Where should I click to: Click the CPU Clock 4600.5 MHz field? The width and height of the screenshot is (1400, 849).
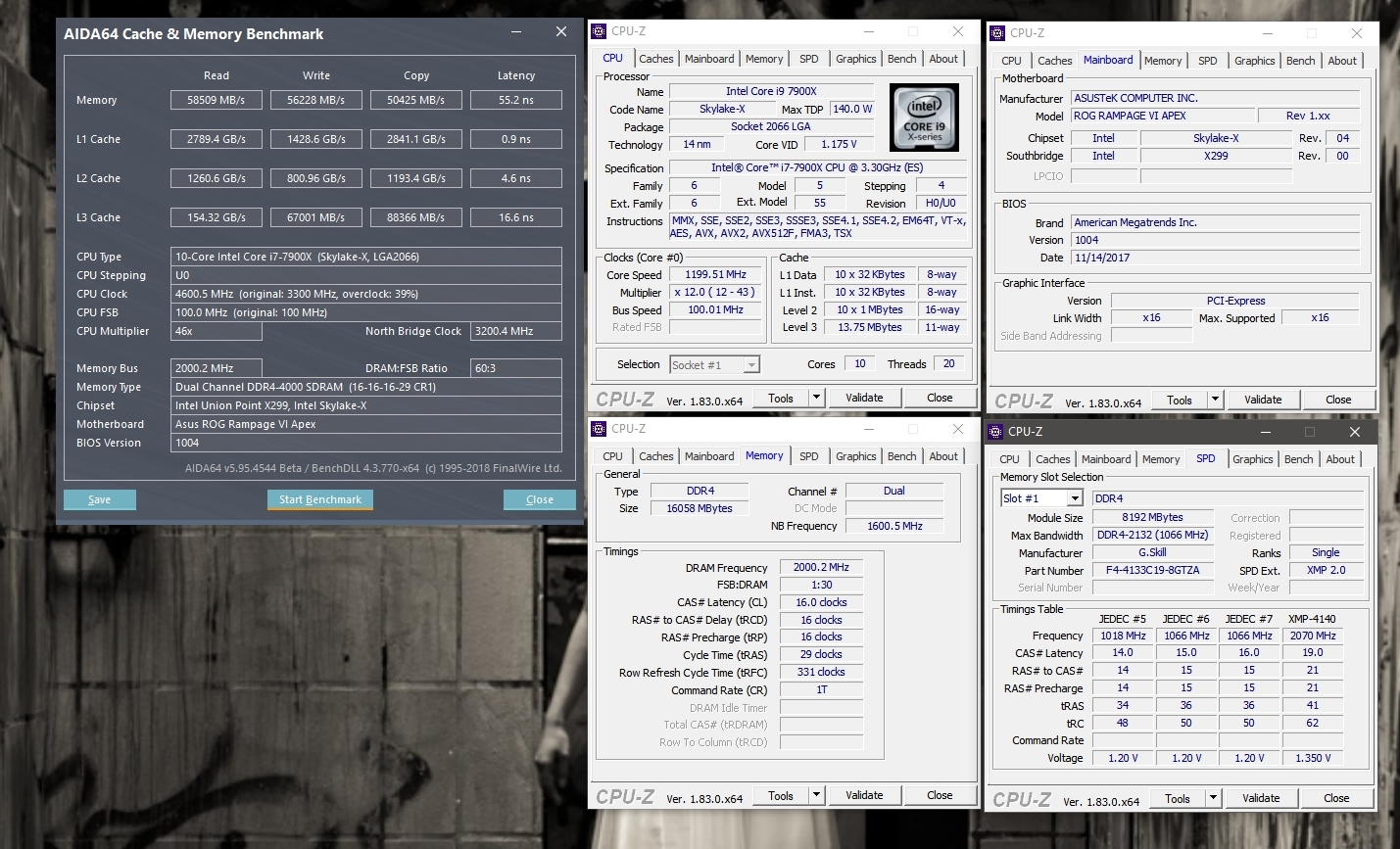point(366,294)
